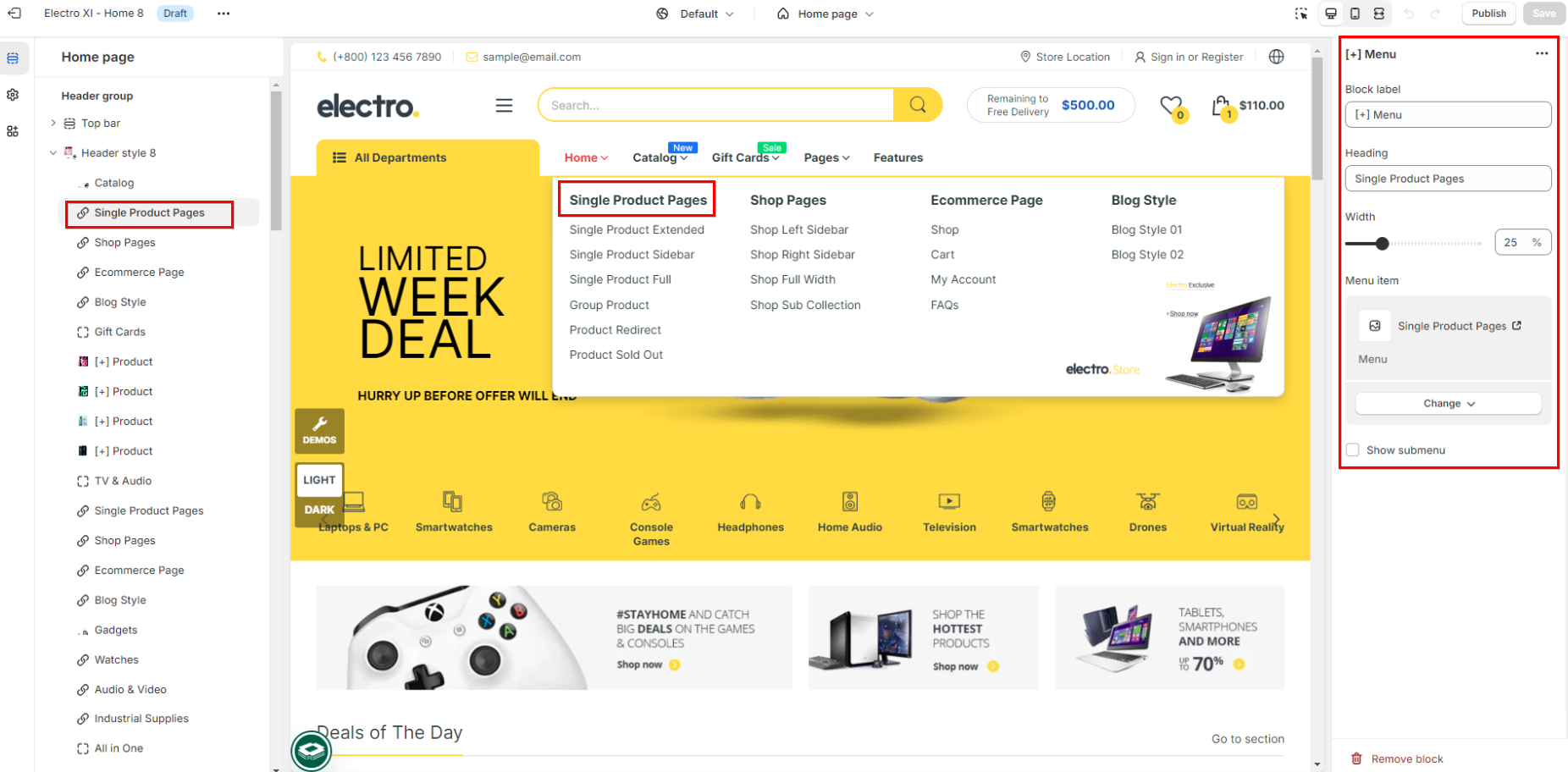This screenshot has width=1568, height=772.
Task: Click the inspector selection icon
Action: (1301, 14)
